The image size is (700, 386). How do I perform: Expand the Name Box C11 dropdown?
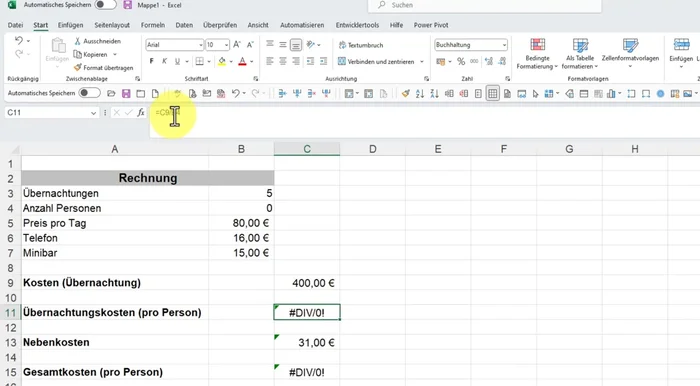point(93,113)
